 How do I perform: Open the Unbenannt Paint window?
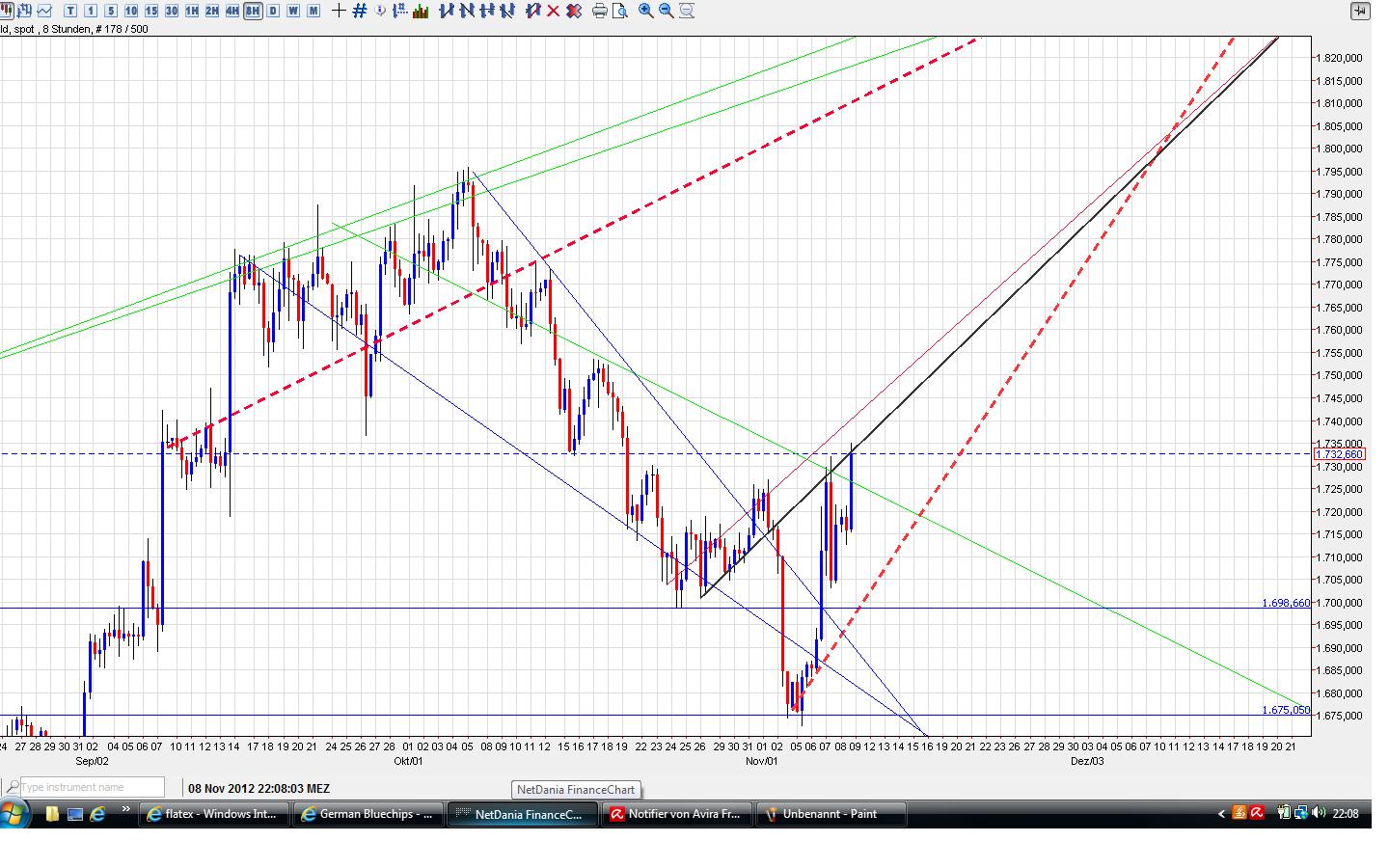[x=831, y=813]
